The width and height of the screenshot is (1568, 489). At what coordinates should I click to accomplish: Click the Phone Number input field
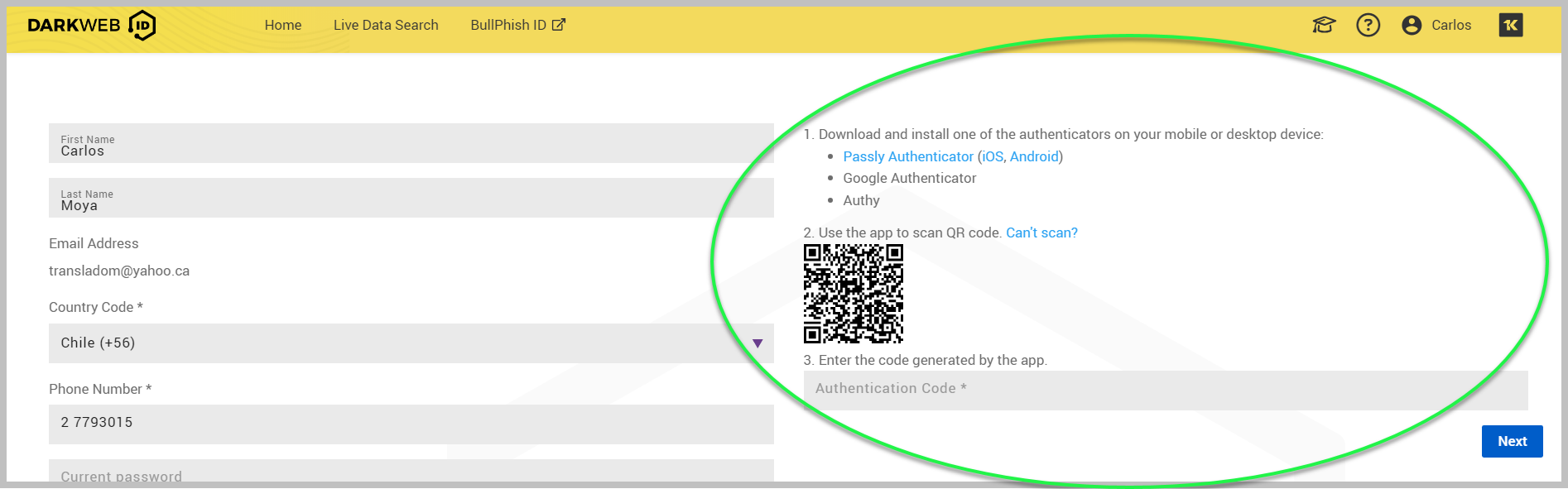click(x=411, y=424)
